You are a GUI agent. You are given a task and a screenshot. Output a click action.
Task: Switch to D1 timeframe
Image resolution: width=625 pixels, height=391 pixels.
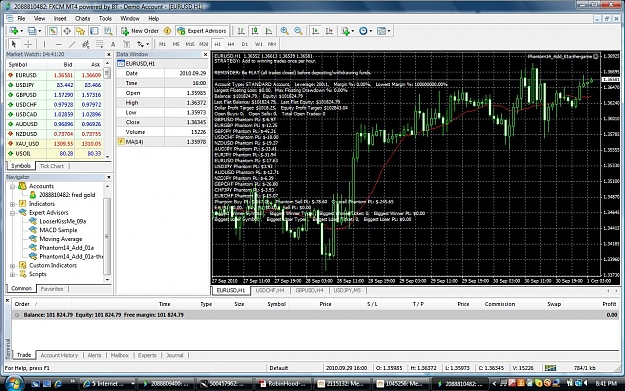point(245,44)
